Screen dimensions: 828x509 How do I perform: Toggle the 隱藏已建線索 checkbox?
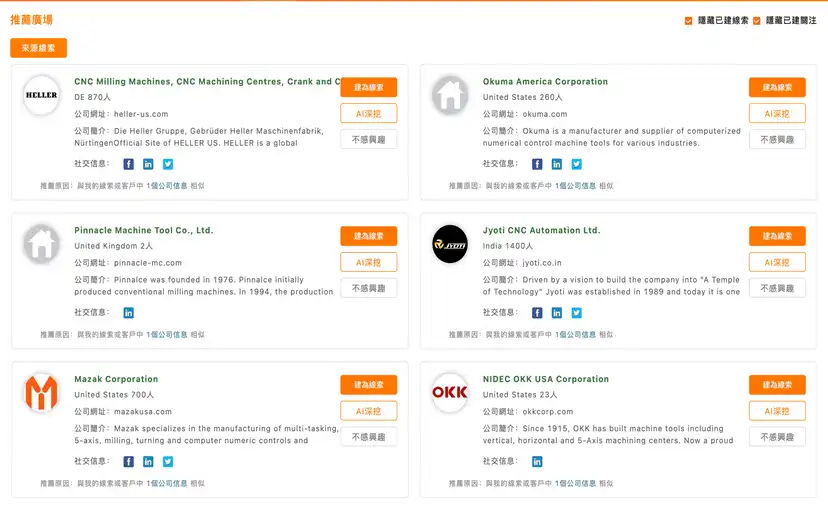(688, 21)
